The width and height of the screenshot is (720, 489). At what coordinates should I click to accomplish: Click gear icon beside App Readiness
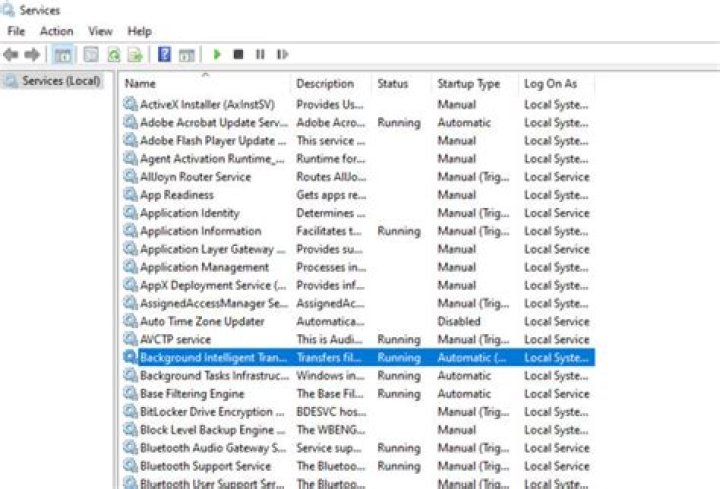coord(130,195)
